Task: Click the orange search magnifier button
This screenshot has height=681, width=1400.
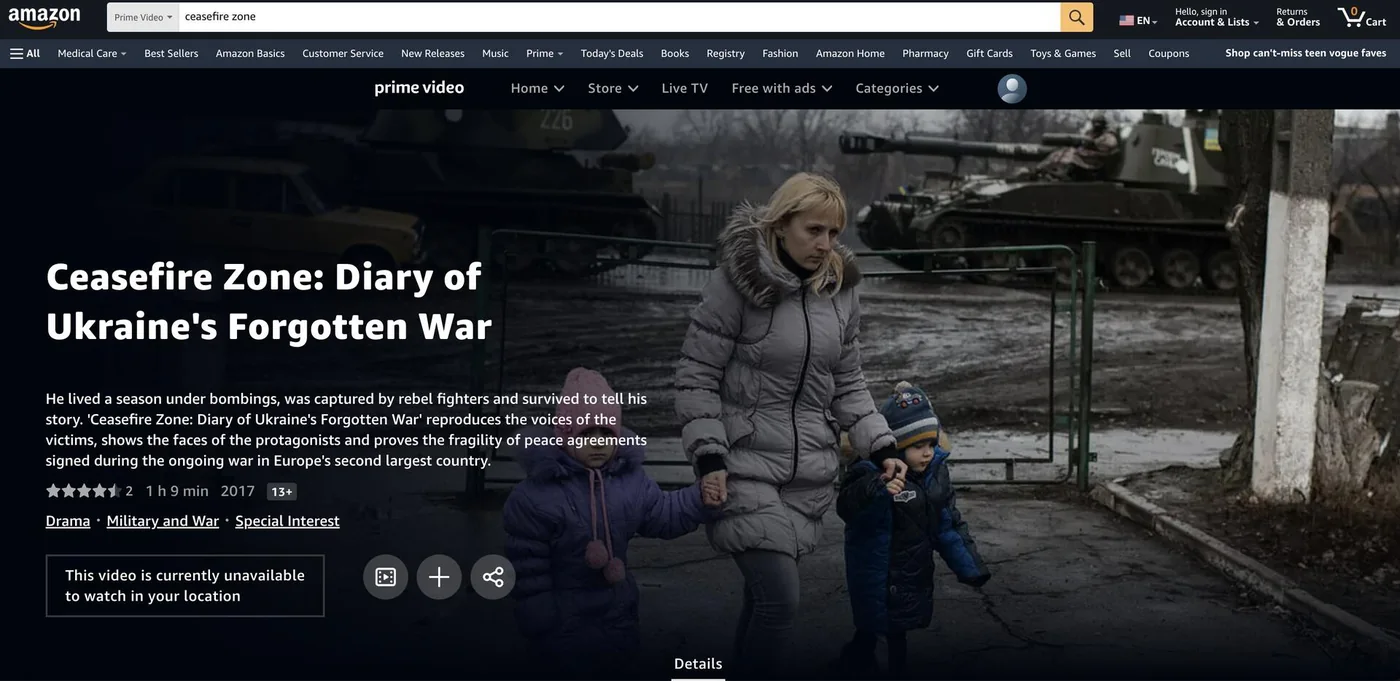Action: tap(1077, 17)
